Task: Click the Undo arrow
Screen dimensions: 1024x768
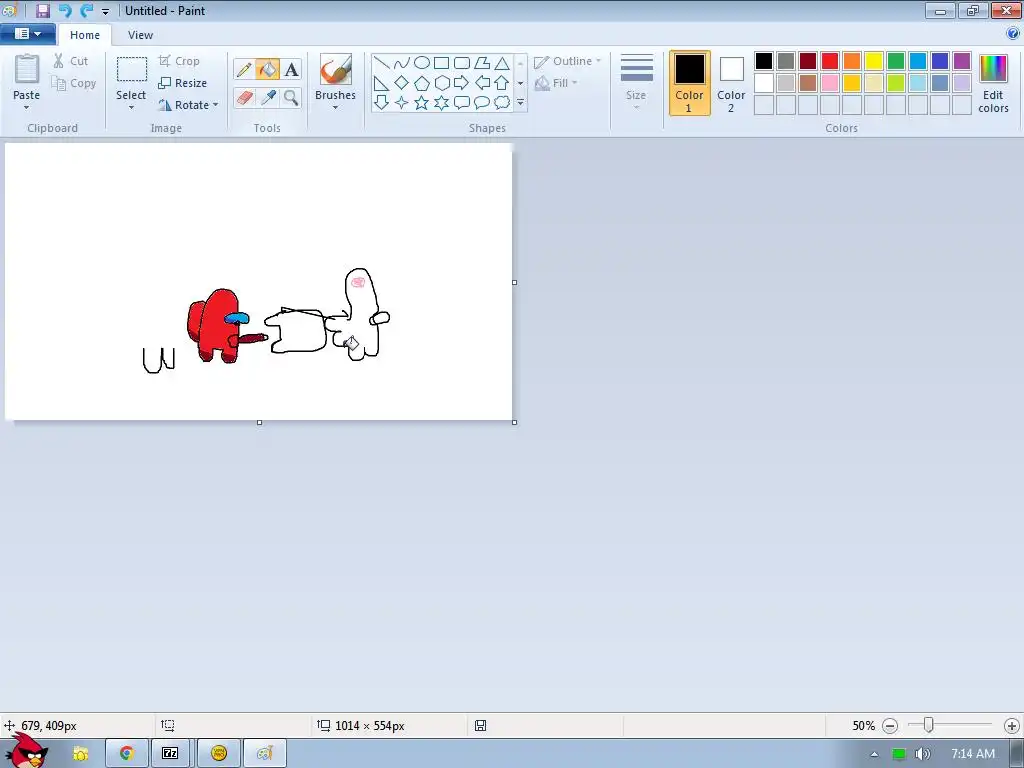Action: 65,10
